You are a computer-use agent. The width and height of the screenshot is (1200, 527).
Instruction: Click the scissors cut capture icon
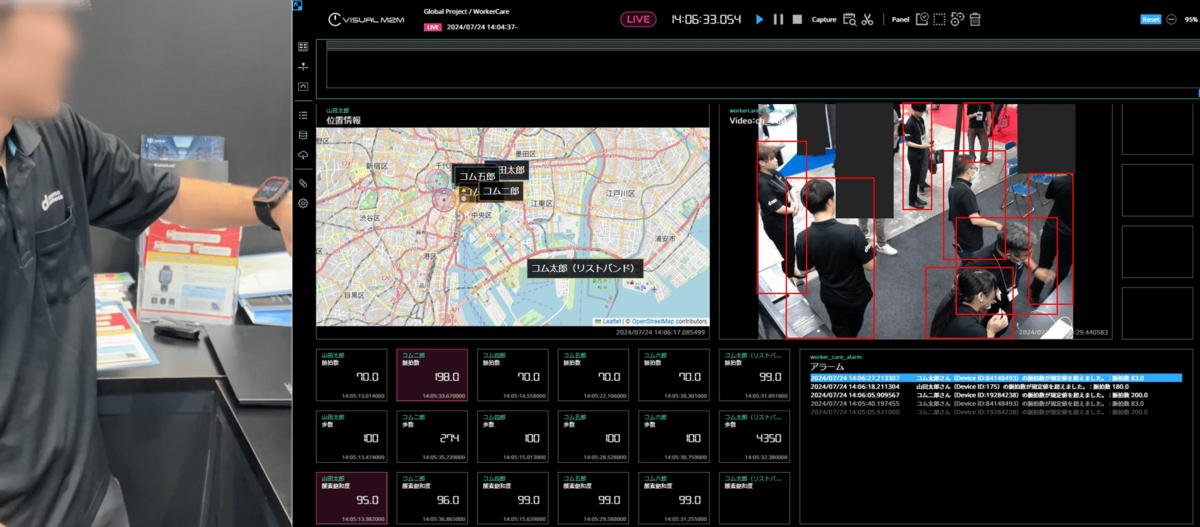pos(867,19)
